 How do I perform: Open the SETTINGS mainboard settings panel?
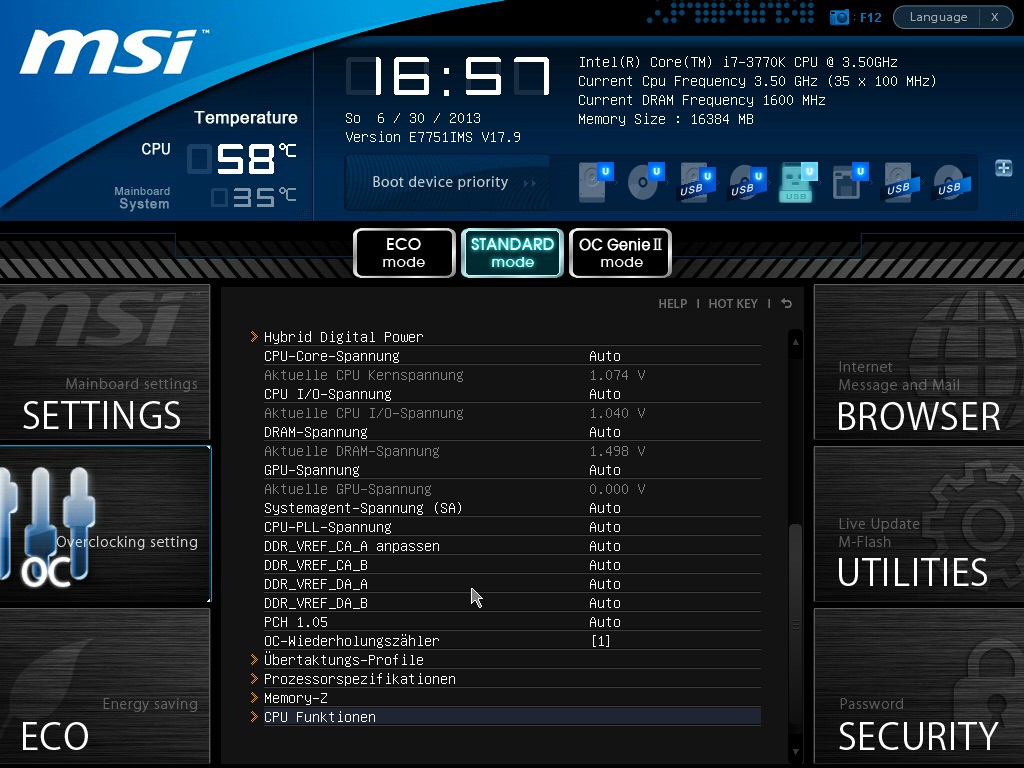104,362
